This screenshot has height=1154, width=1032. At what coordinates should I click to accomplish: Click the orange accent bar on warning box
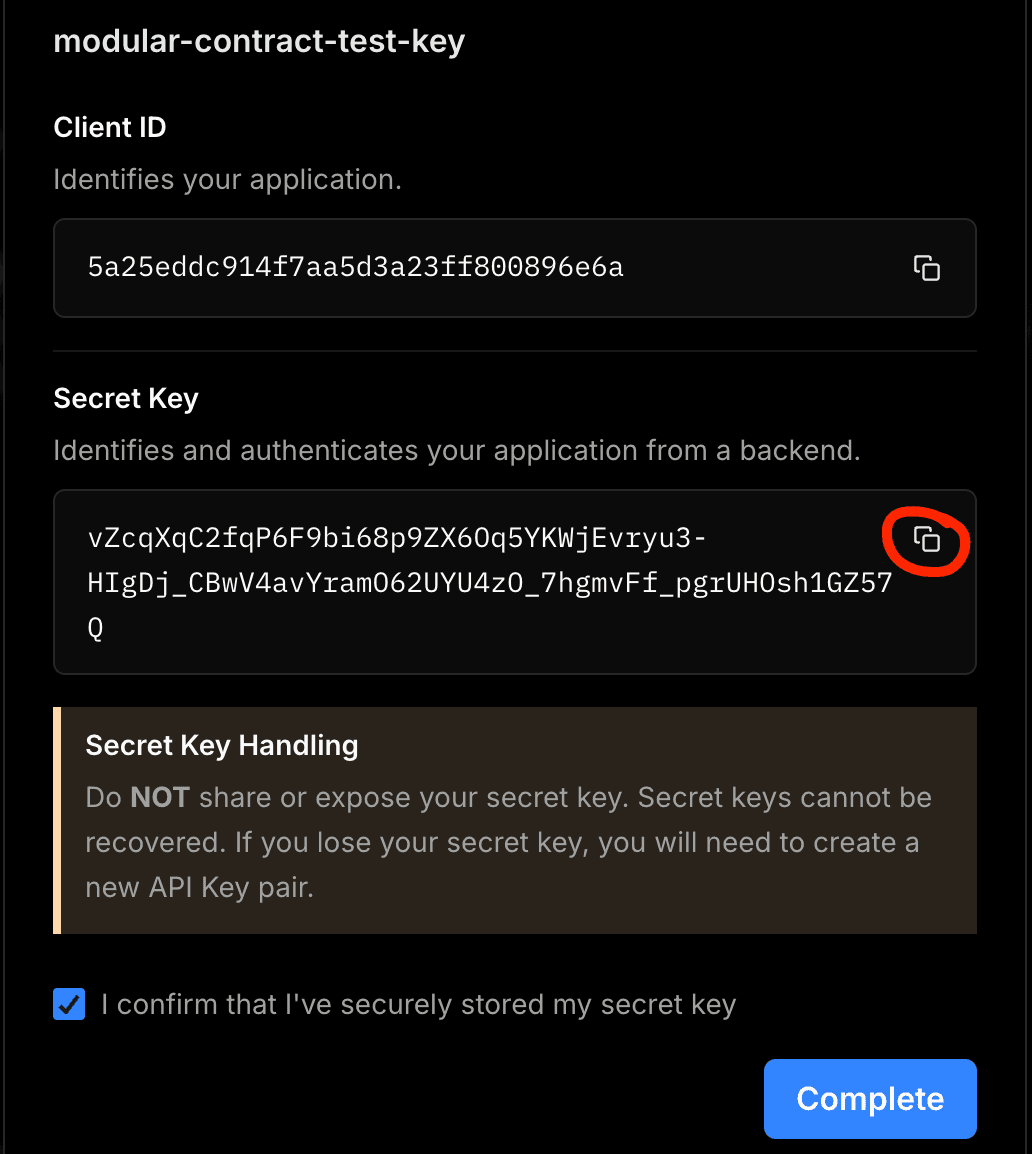pyautogui.click(x=58, y=820)
